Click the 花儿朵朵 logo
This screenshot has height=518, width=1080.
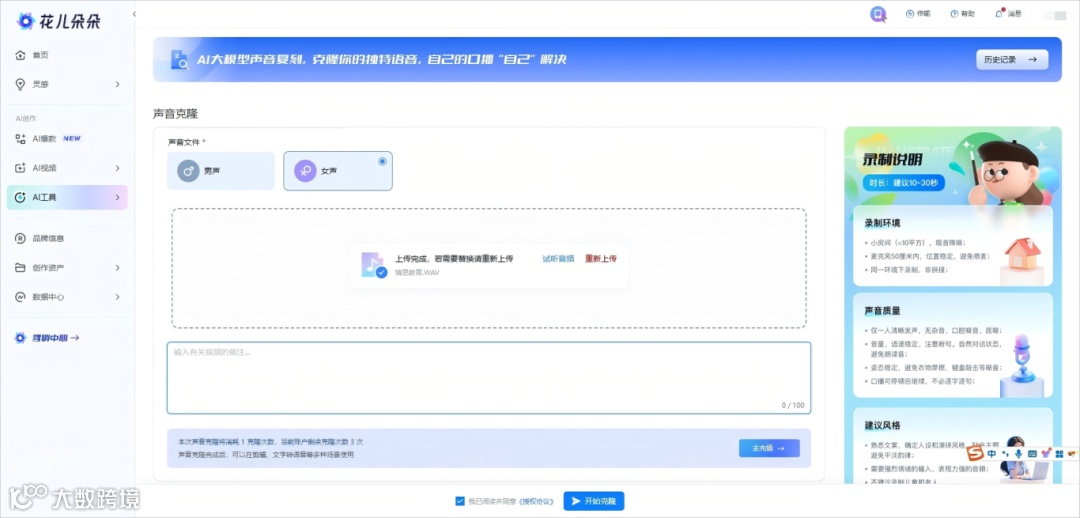pyautogui.click(x=59, y=21)
